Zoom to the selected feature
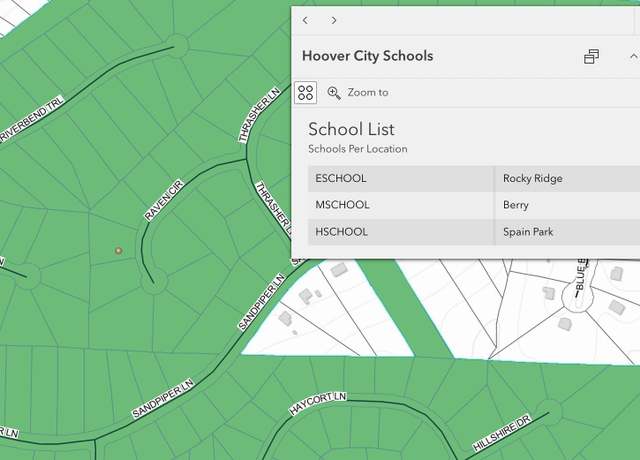640x460 pixels. tap(358, 93)
